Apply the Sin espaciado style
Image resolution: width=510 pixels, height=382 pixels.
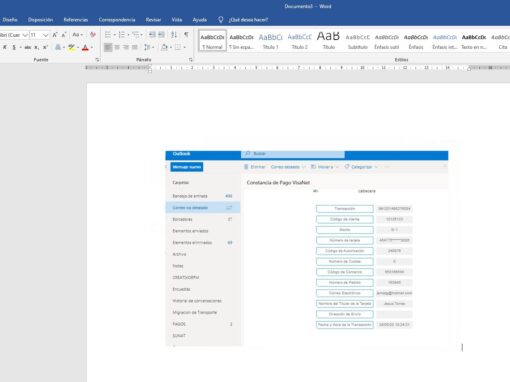coord(241,41)
